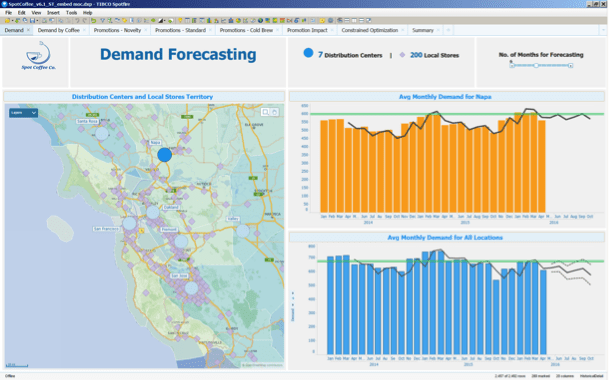
Task: Select the map rectangle zoom tool
Action: (266, 112)
